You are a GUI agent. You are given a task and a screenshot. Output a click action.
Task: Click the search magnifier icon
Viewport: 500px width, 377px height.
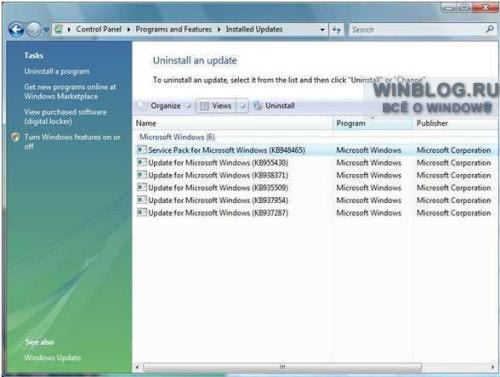489,29
